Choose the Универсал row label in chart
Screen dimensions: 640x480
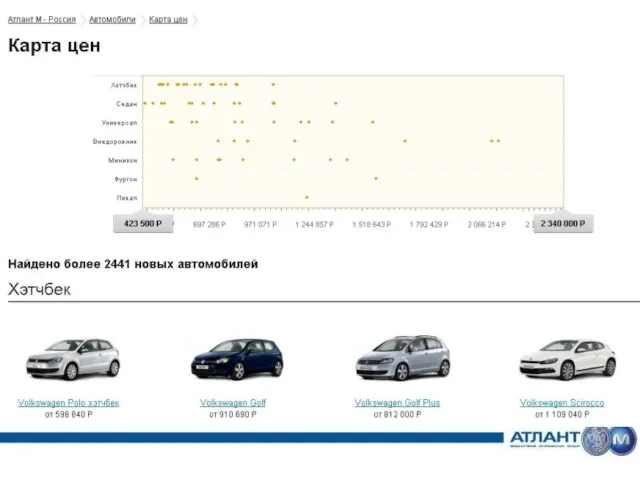[120, 122]
